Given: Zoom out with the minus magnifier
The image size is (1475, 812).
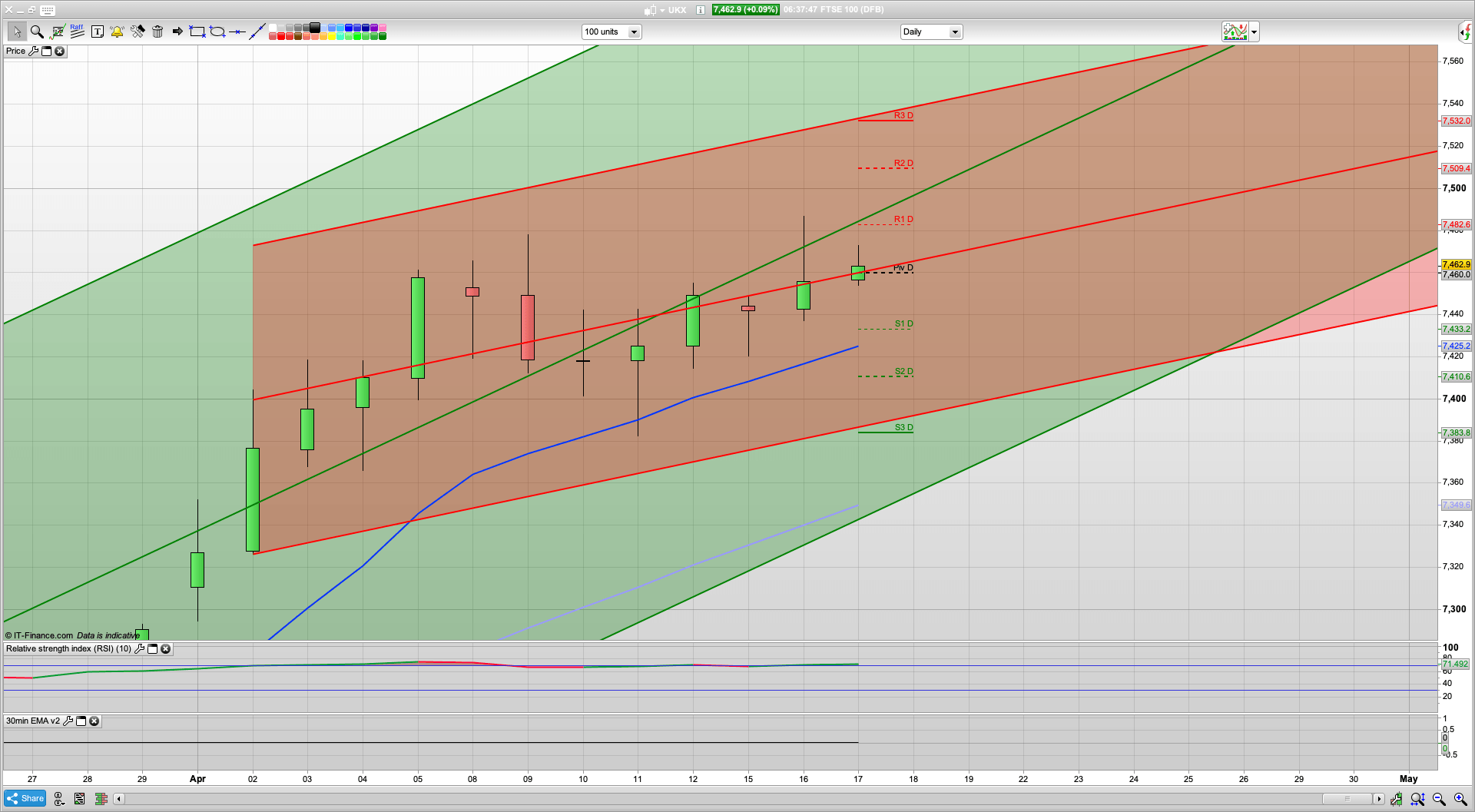Looking at the screenshot, I should (x=1439, y=799).
